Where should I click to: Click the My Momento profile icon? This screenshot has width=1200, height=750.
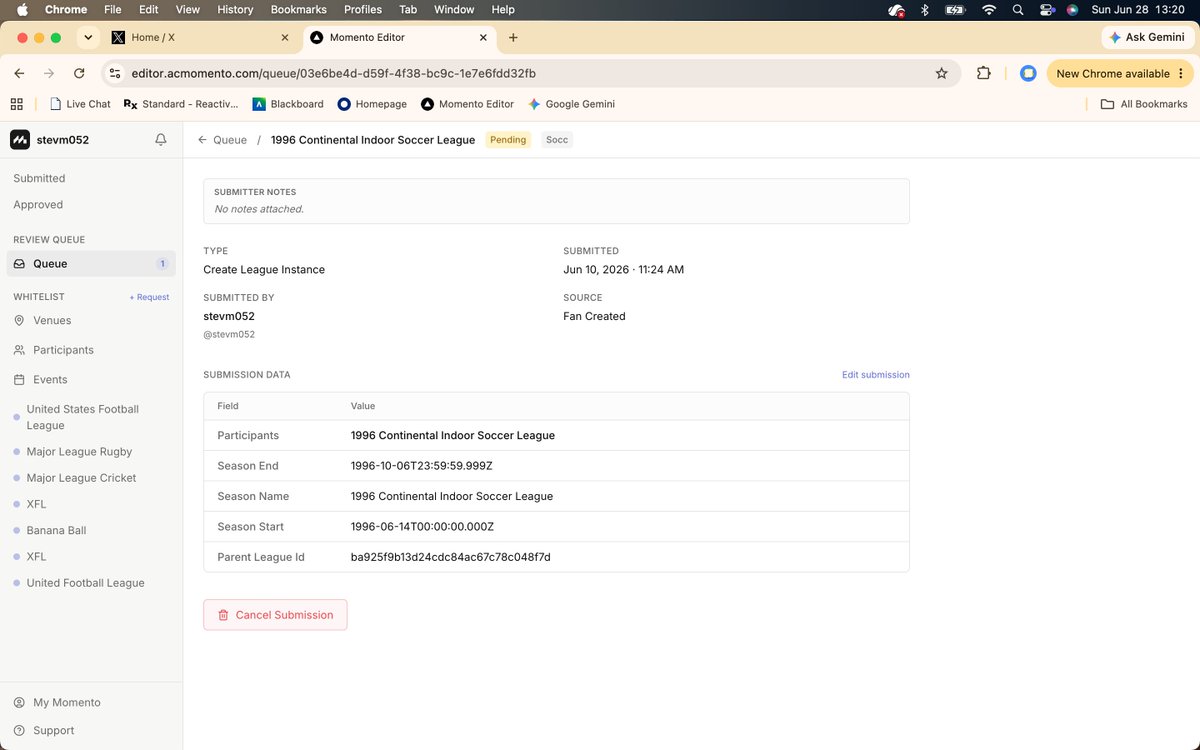pyautogui.click(x=20, y=703)
